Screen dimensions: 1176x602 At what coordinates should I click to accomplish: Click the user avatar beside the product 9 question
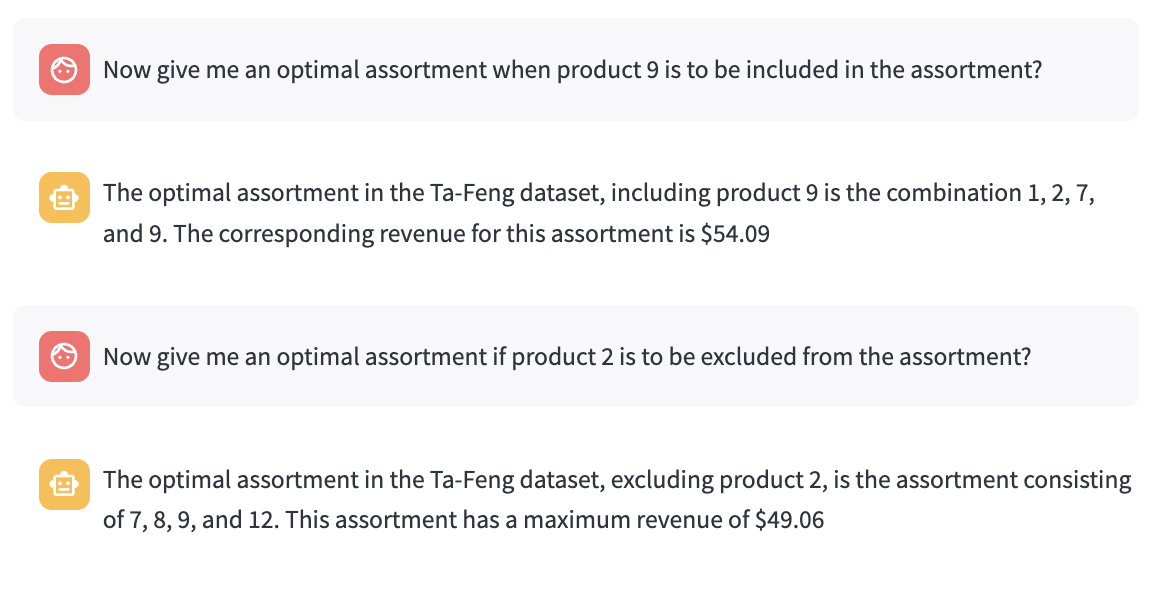point(64,70)
